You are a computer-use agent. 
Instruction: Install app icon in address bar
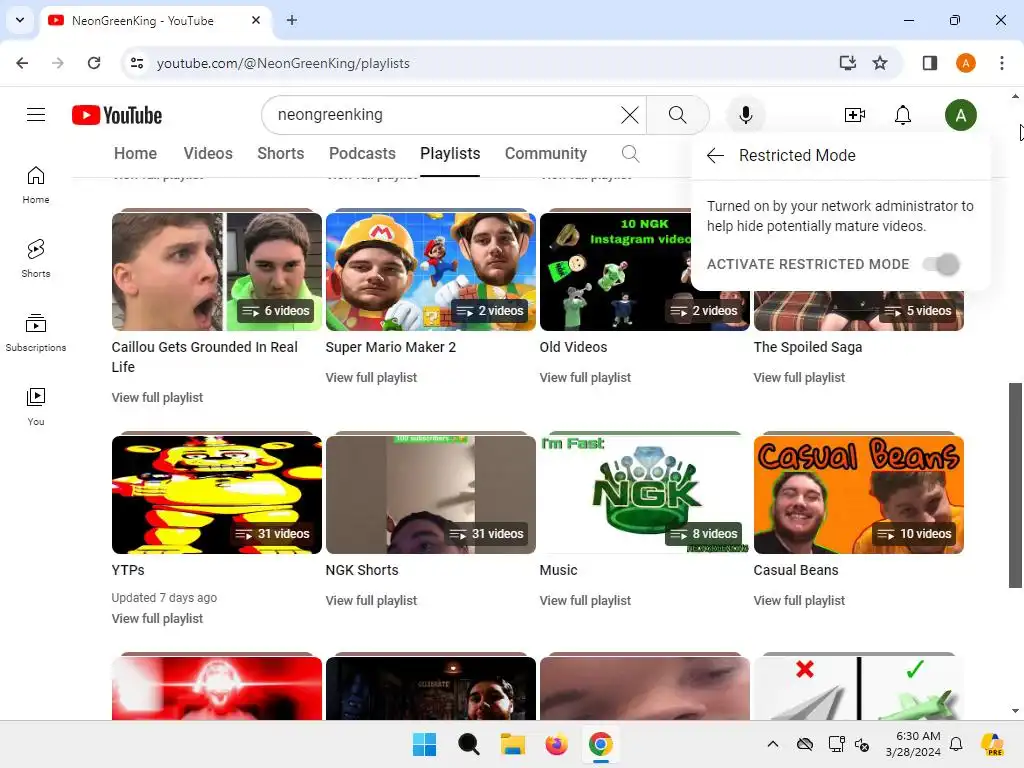[x=847, y=63]
